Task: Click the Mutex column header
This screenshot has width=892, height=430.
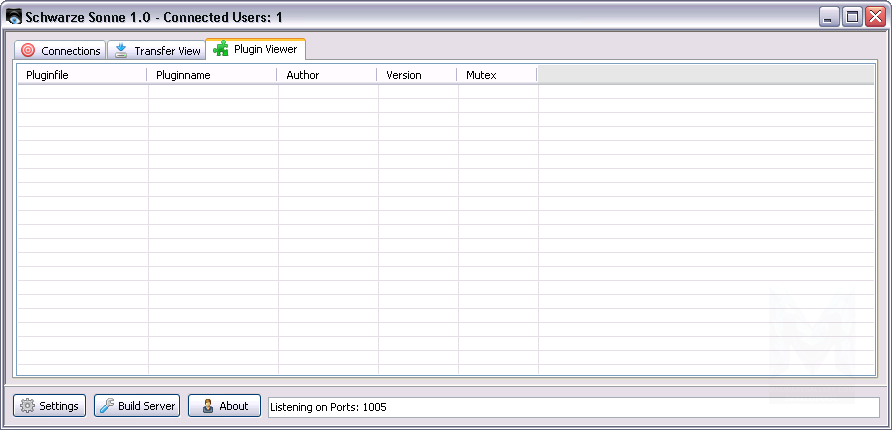Action: point(481,75)
